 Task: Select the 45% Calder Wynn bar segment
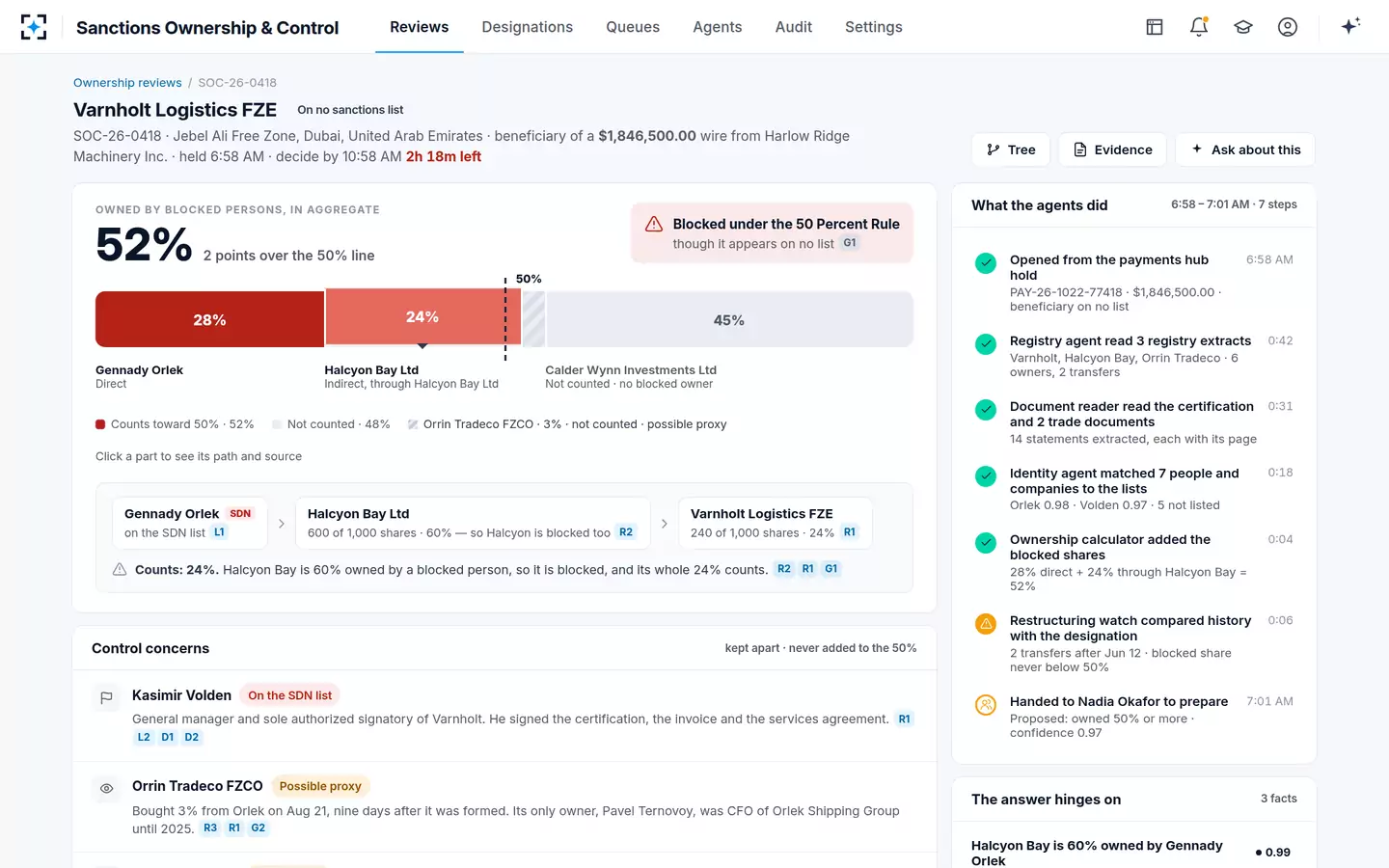pos(729,320)
